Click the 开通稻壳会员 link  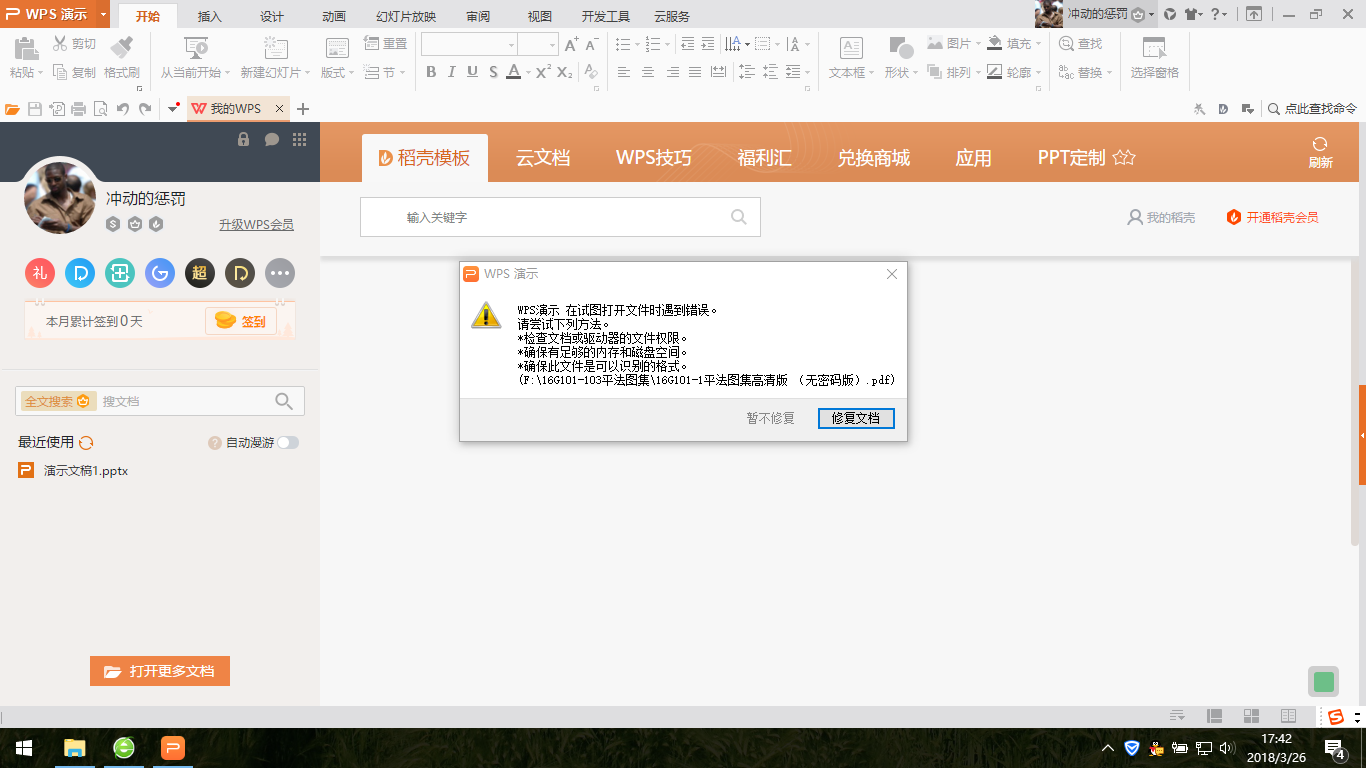tap(1273, 217)
